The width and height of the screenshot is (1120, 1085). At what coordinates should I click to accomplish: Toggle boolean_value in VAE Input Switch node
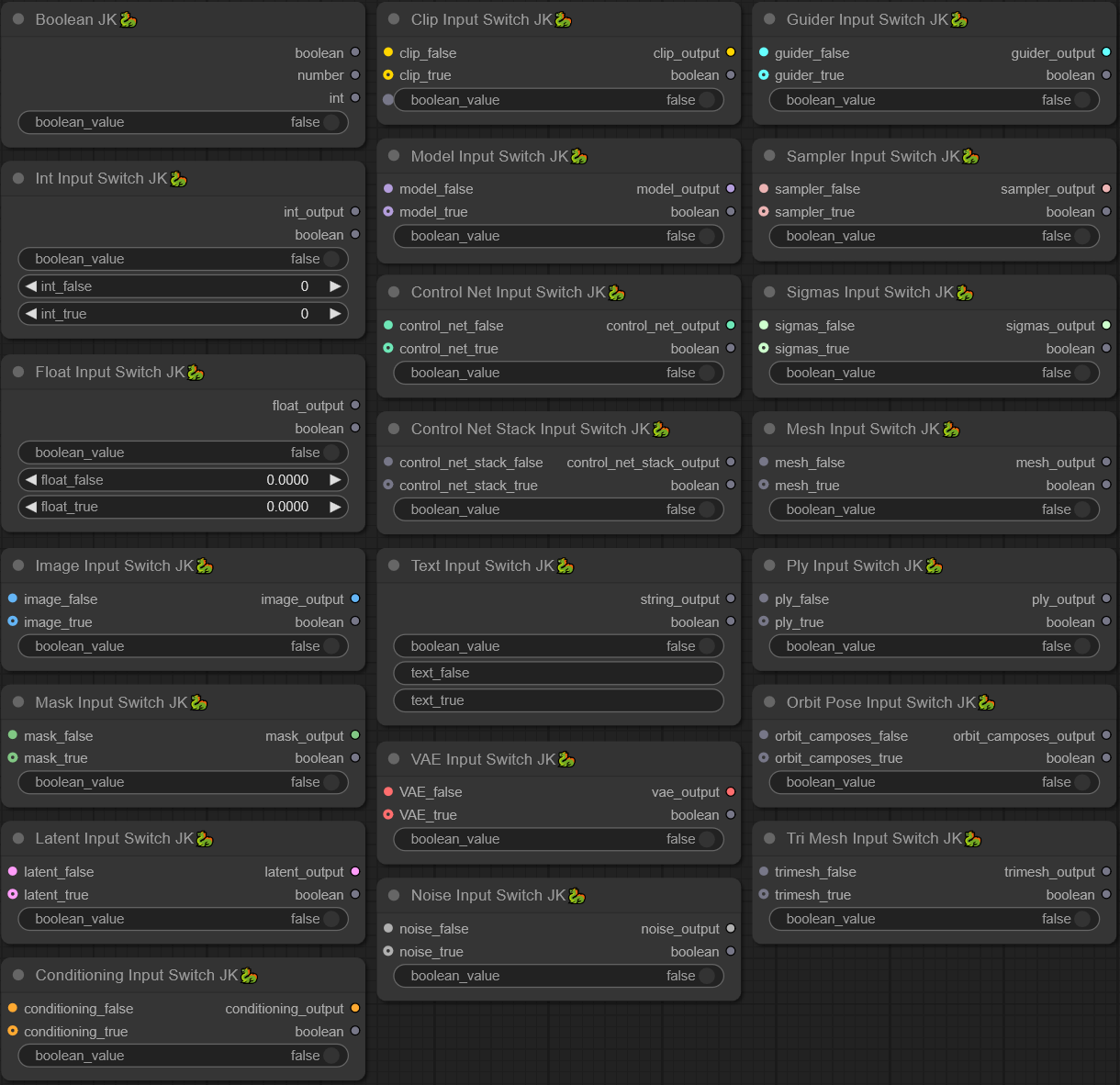[x=559, y=839]
